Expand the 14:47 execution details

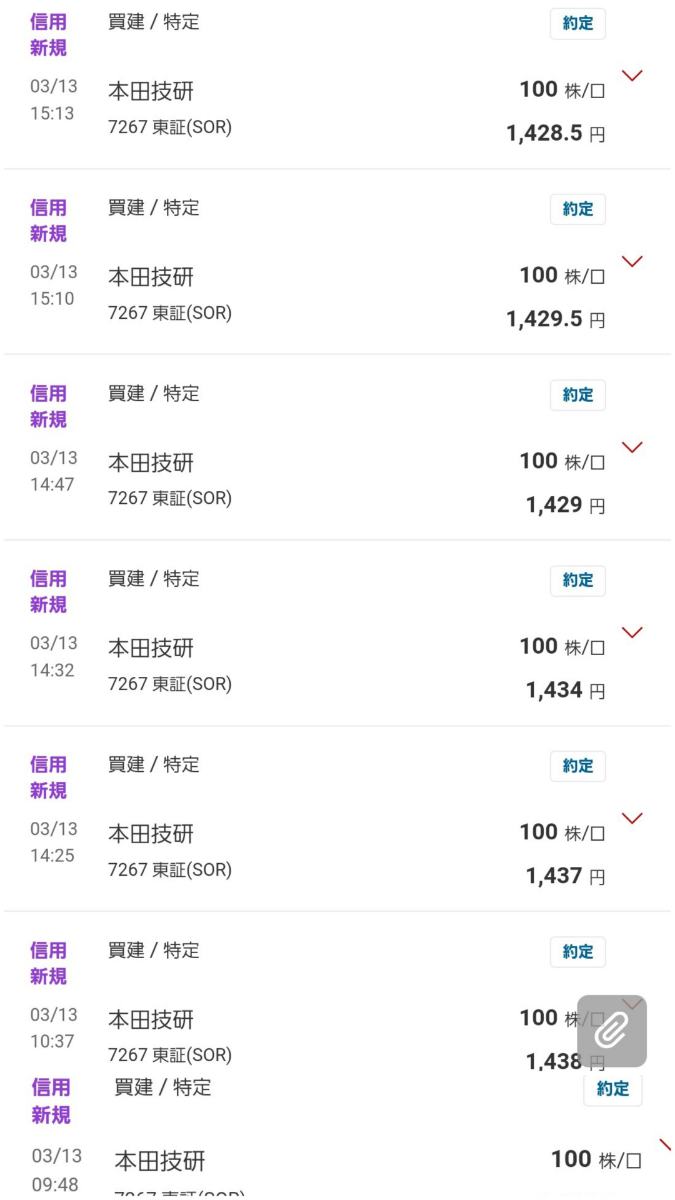pos(632,447)
